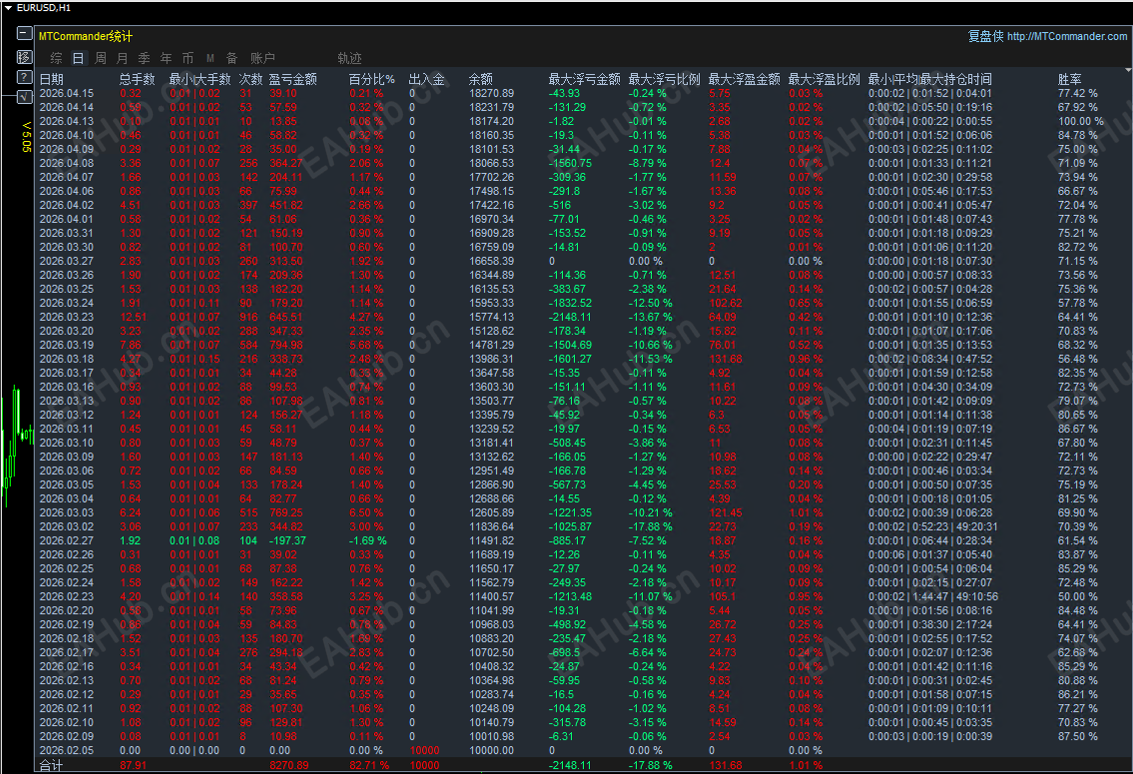Click the 645.51 profit cell
Screen dimensions: 1133x774
pyautogui.click(x=286, y=317)
